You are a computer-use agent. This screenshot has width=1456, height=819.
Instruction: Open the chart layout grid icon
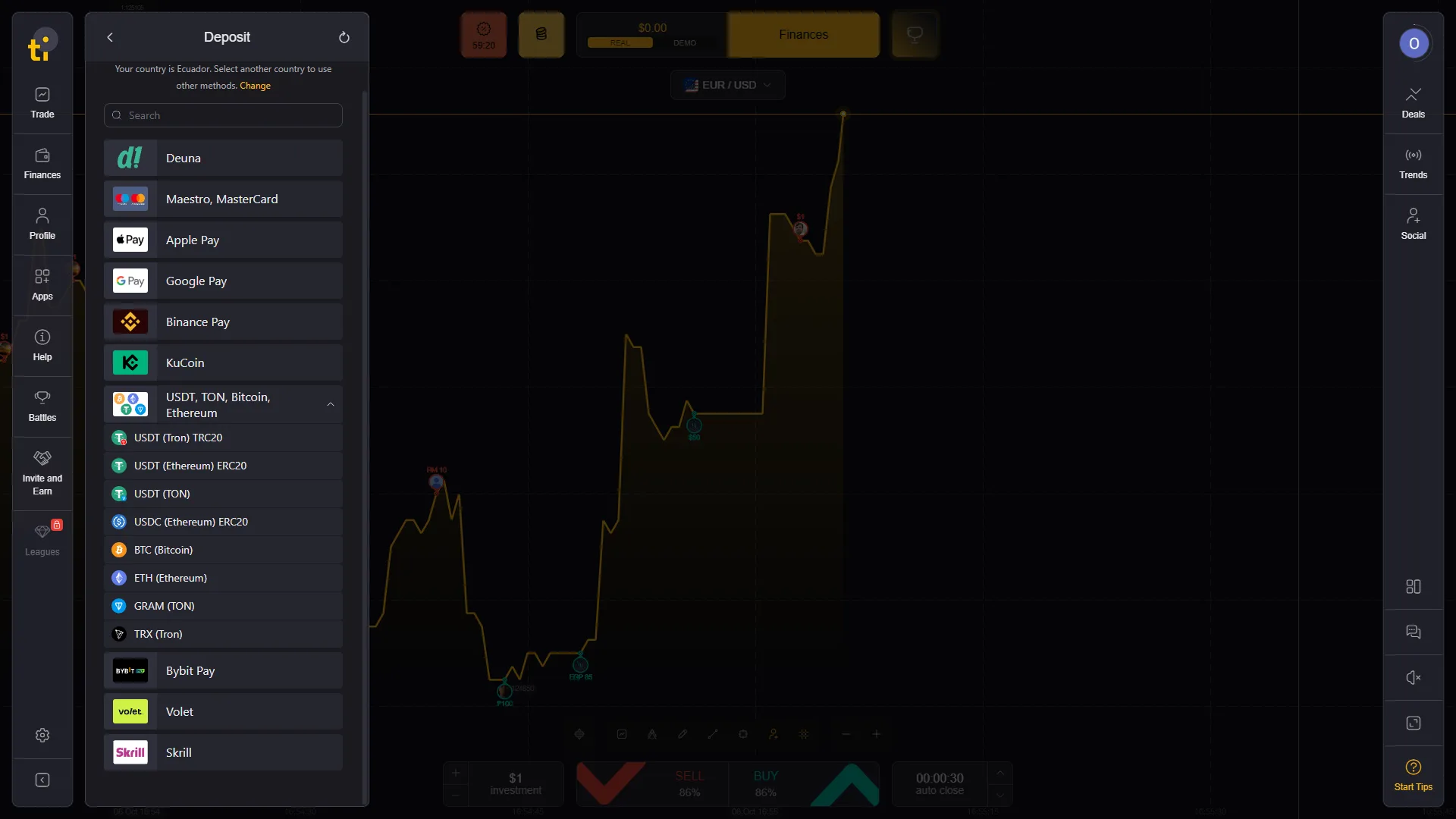click(x=1414, y=586)
